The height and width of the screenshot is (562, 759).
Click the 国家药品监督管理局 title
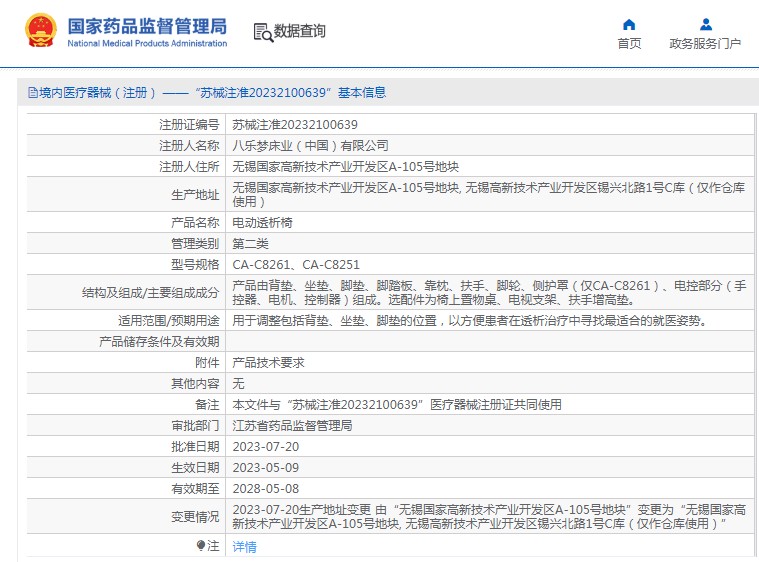tap(147, 26)
